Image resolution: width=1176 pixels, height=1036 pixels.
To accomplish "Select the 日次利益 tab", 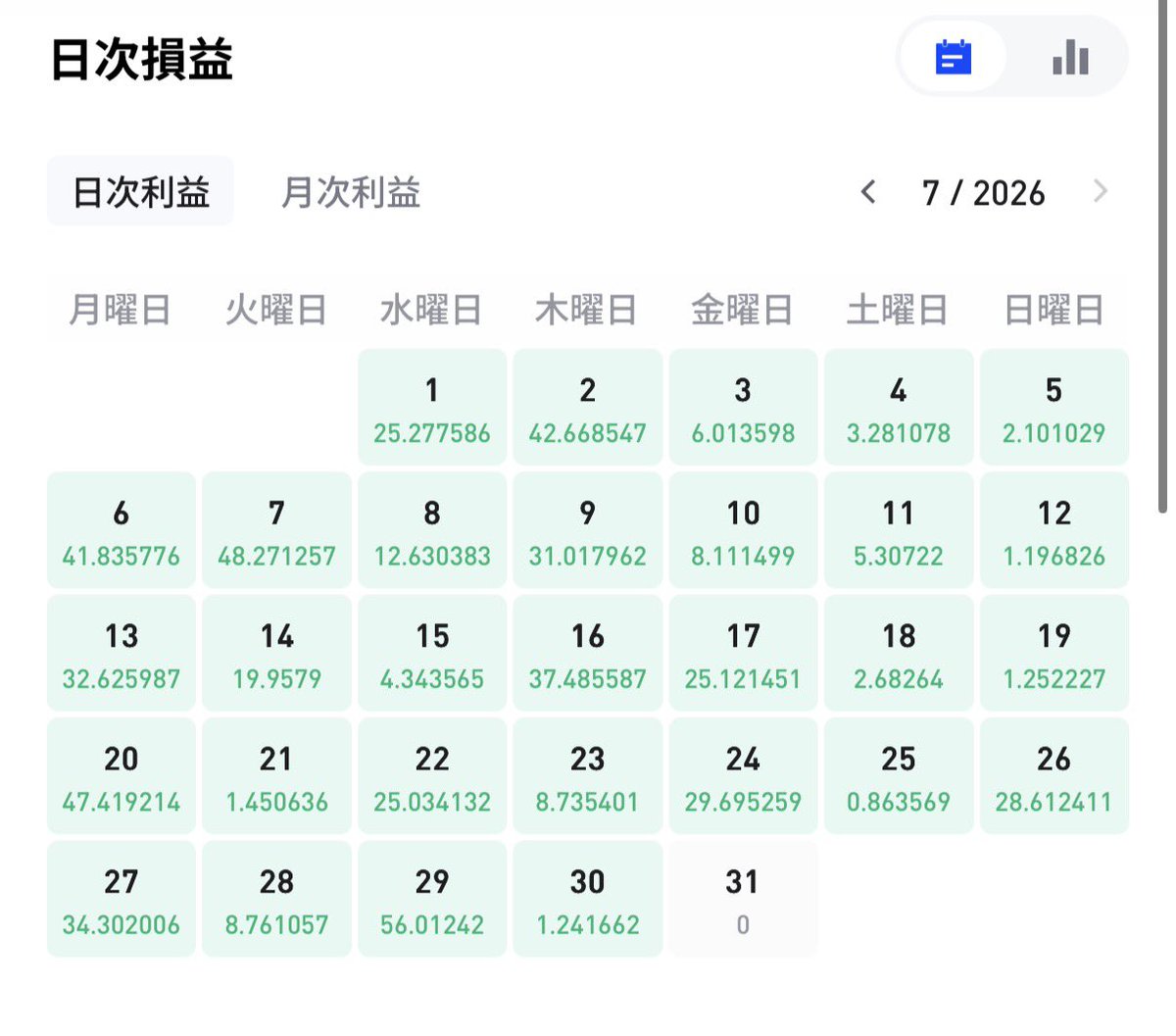I will click(x=140, y=191).
